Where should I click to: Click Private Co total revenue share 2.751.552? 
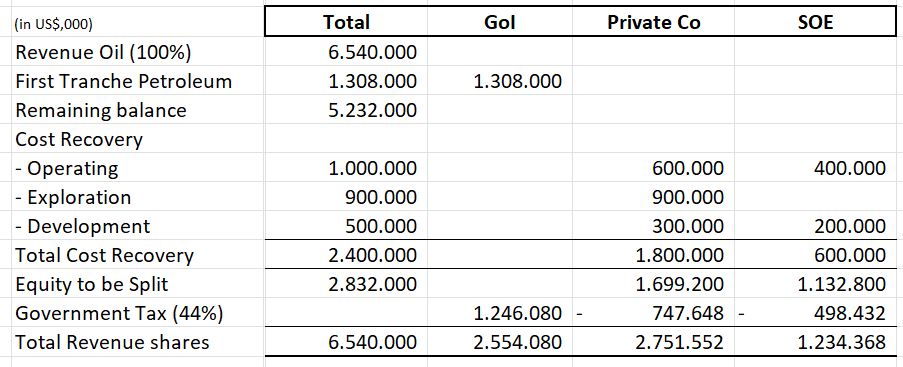(x=653, y=342)
